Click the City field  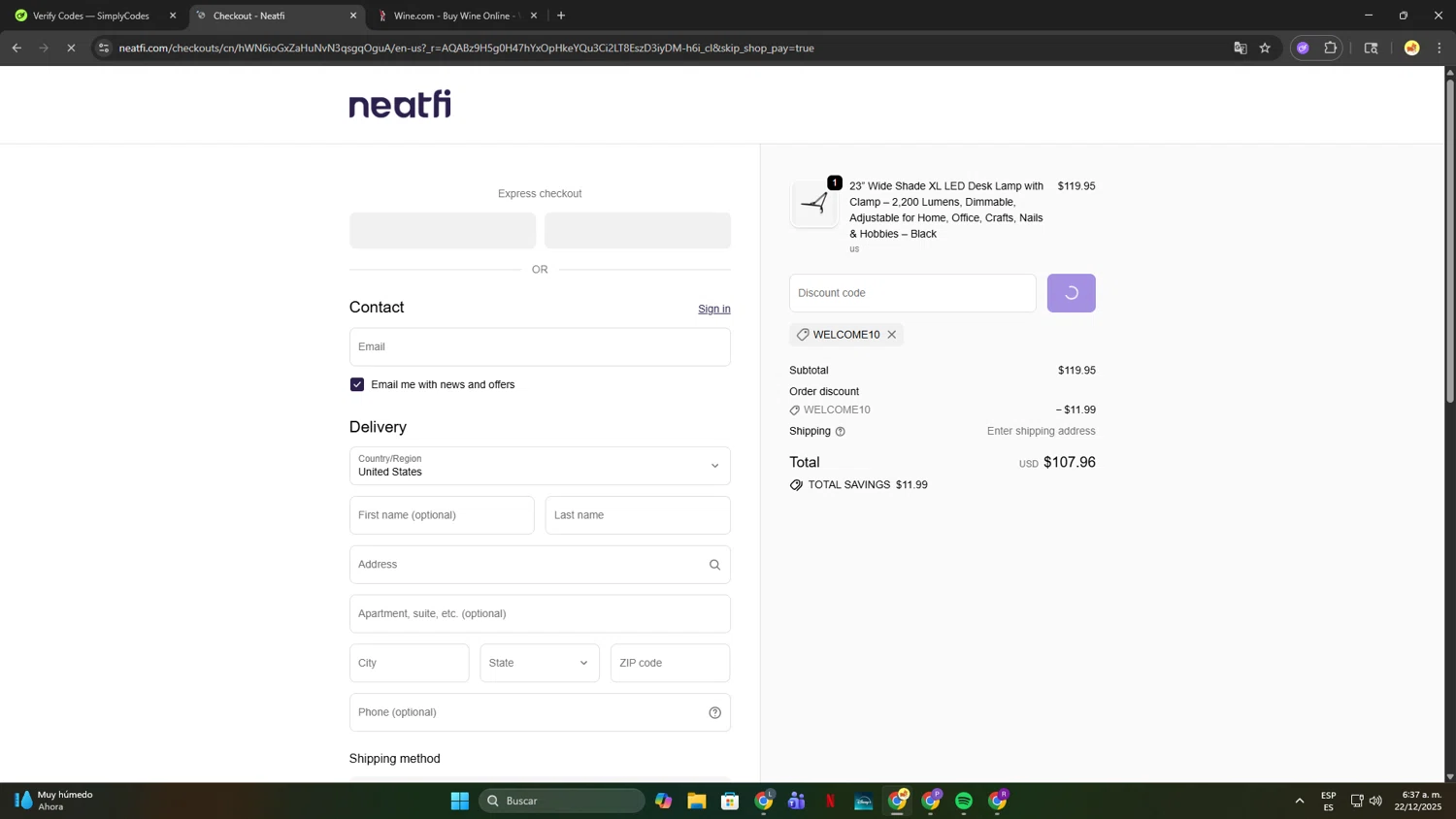(x=409, y=663)
